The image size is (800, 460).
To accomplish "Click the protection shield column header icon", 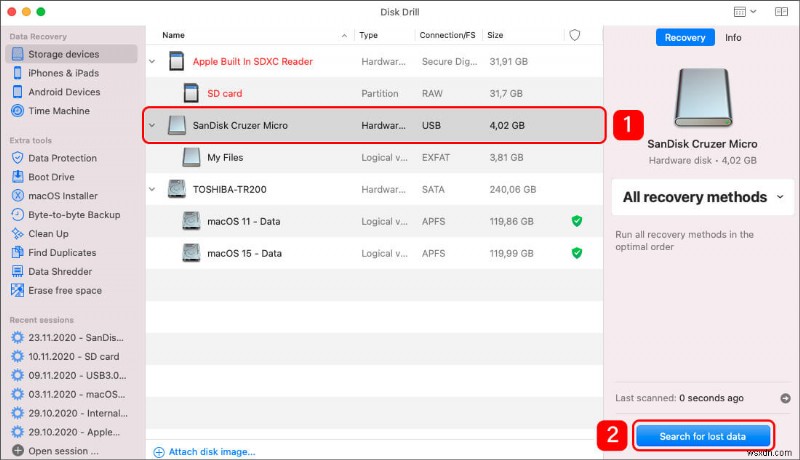I will coord(574,35).
